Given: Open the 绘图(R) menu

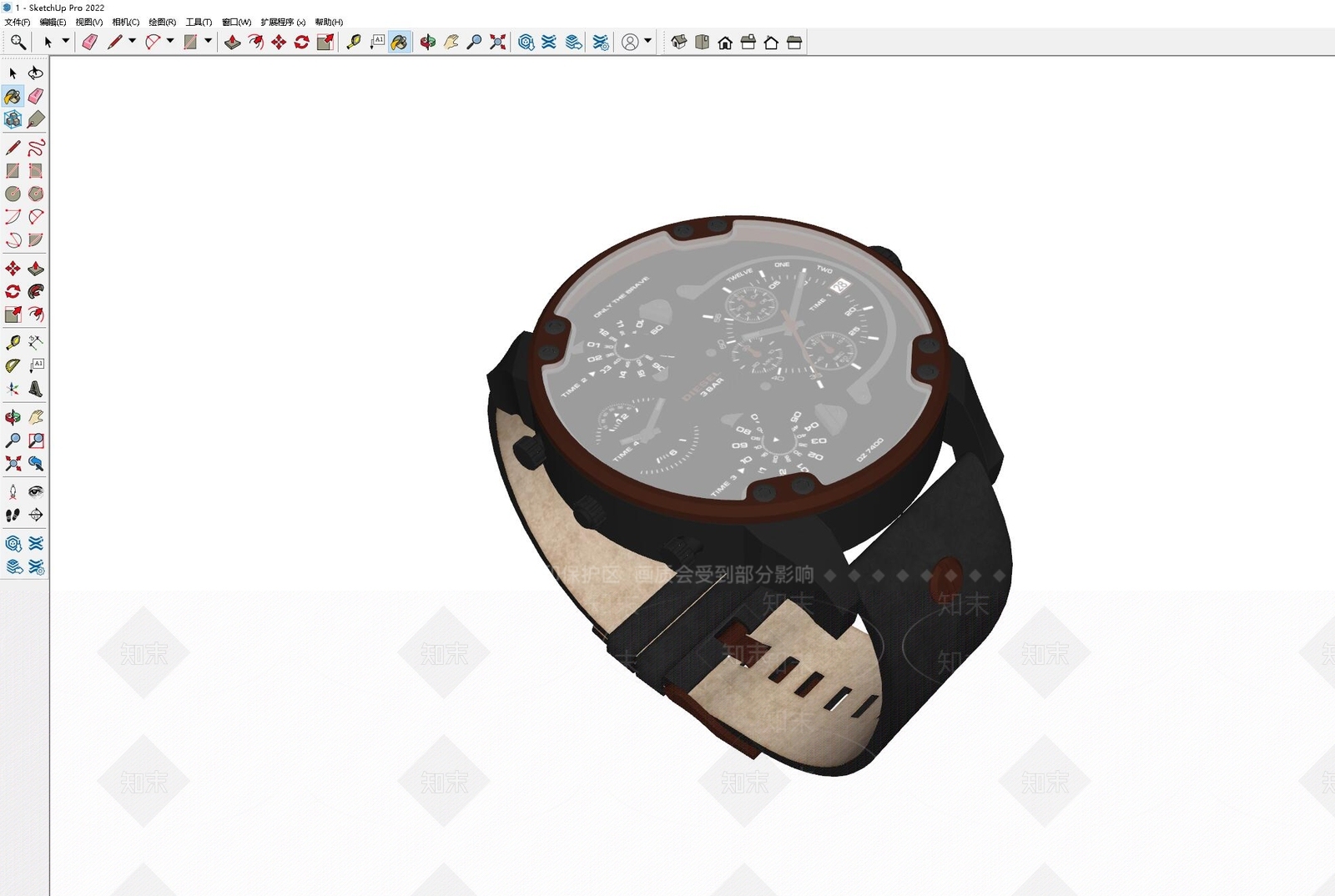Looking at the screenshot, I should point(163,23).
